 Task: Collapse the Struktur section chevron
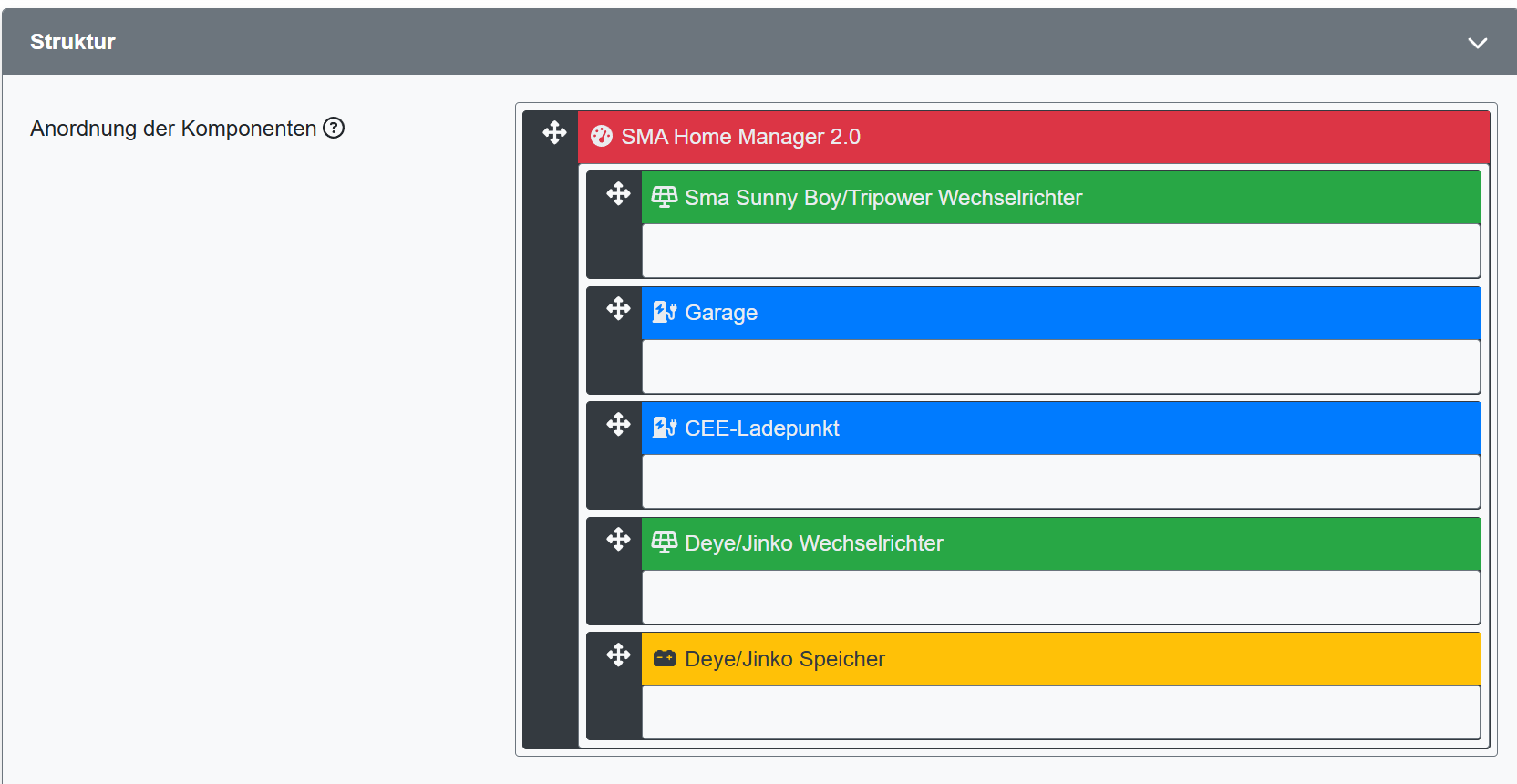(x=1477, y=43)
